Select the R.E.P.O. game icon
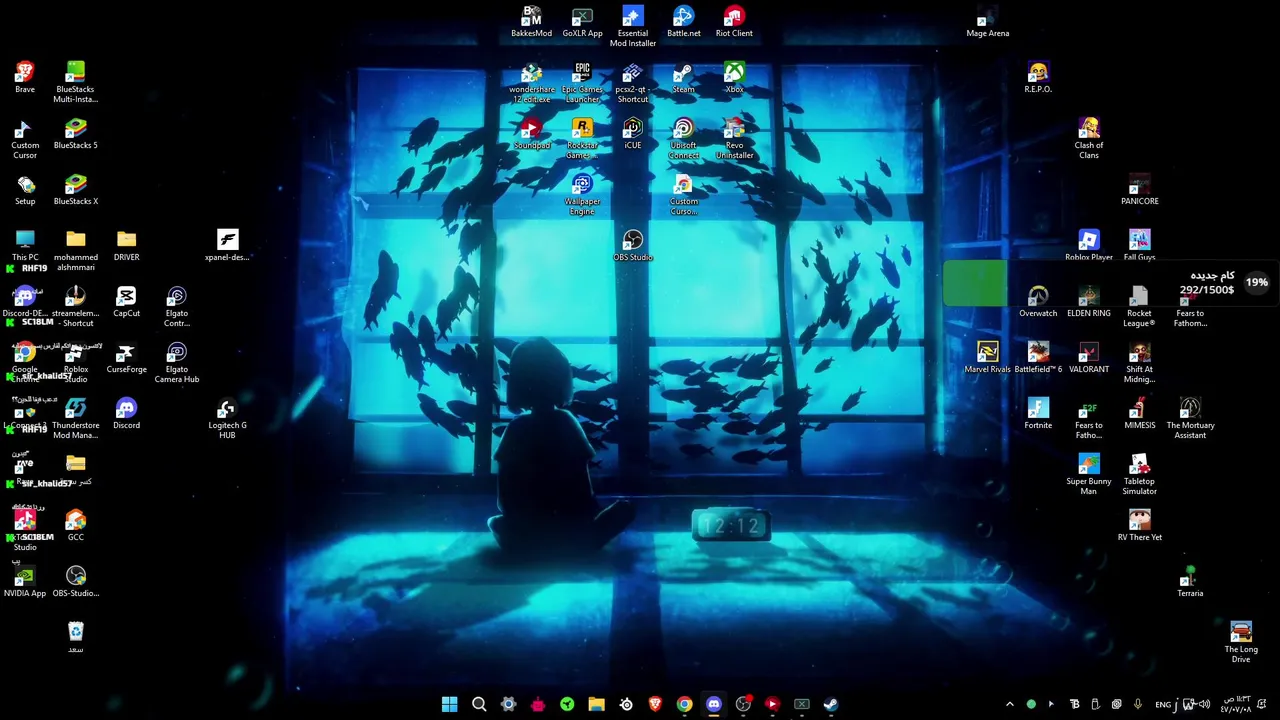Viewport: 1280px width, 720px height. (x=1038, y=78)
